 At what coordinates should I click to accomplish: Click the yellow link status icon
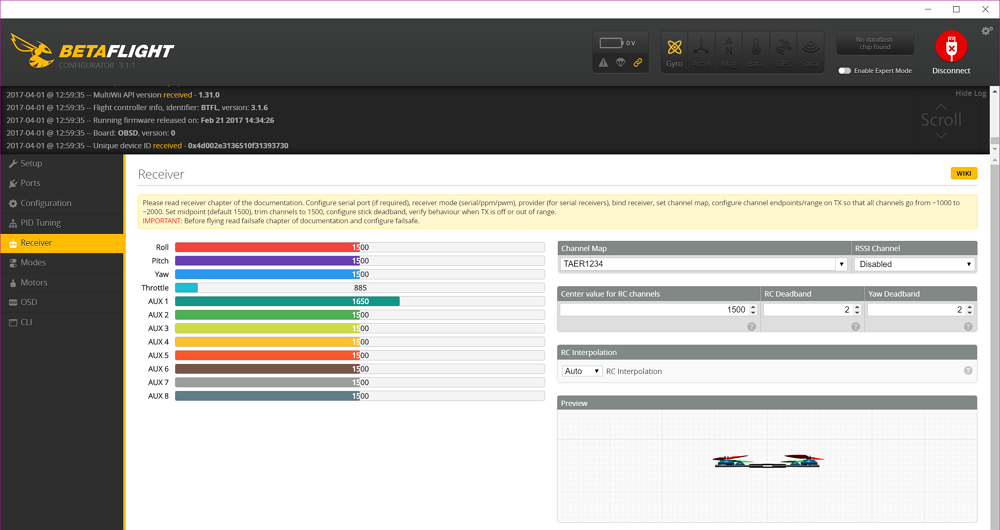637,63
